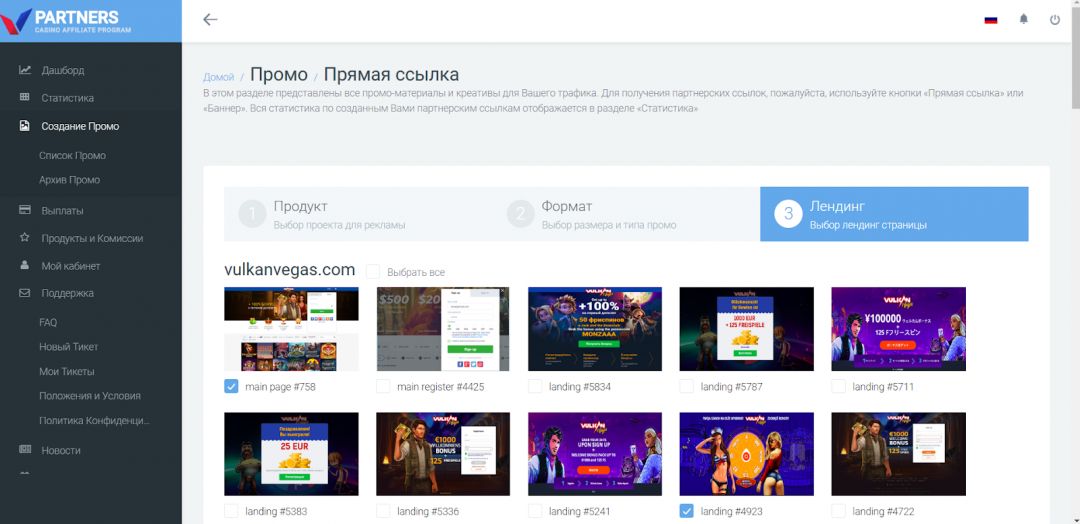Click the Выплаты card icon

click(25, 210)
